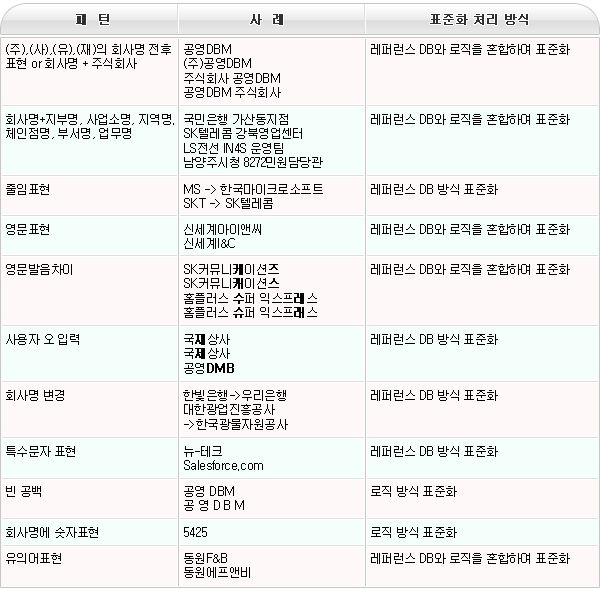
Task: Click the 'MS -> 한국마이크로소프트' example
Action: [253, 189]
